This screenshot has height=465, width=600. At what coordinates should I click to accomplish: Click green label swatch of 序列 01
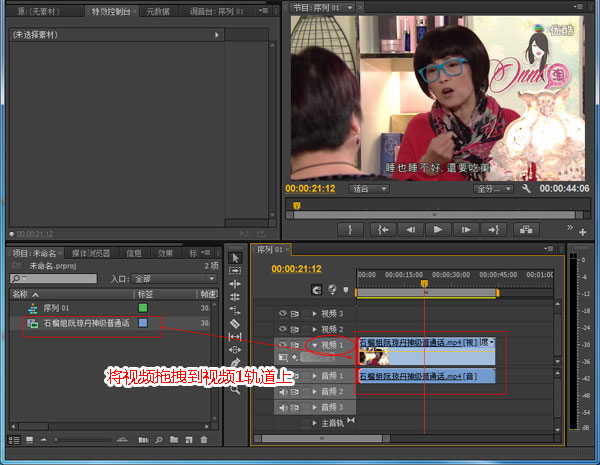click(143, 308)
